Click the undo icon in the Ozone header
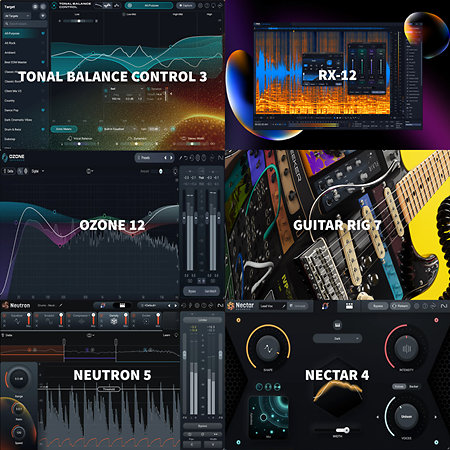The width and height of the screenshot is (450, 450). [x=186, y=158]
